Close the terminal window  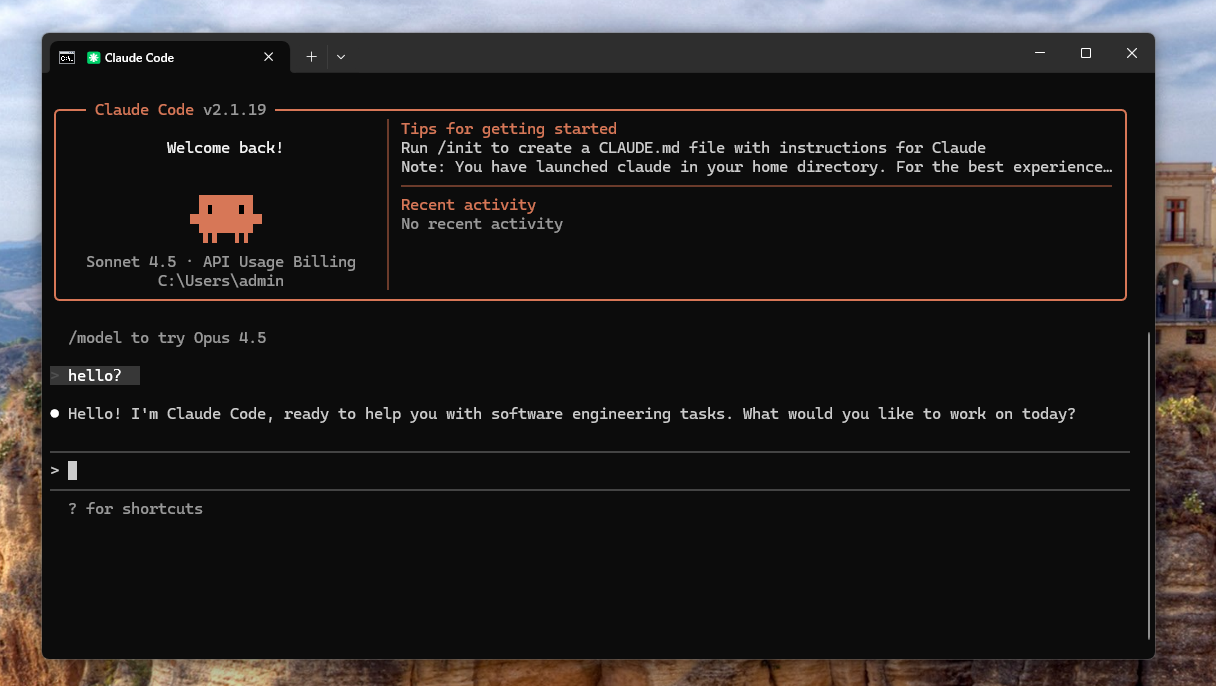(1132, 53)
